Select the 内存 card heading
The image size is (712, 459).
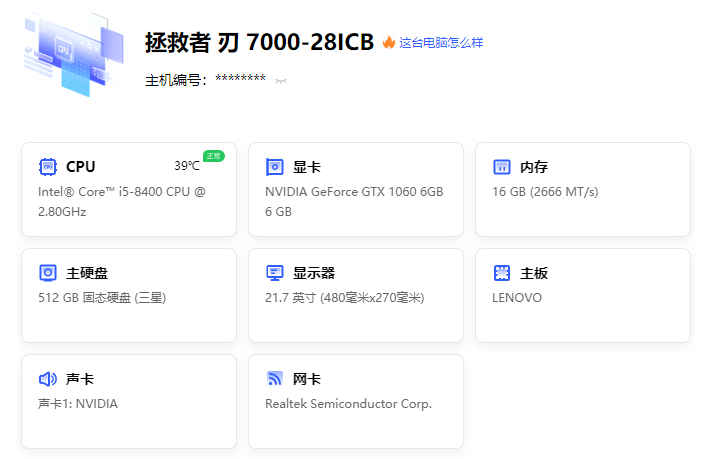[x=534, y=167]
